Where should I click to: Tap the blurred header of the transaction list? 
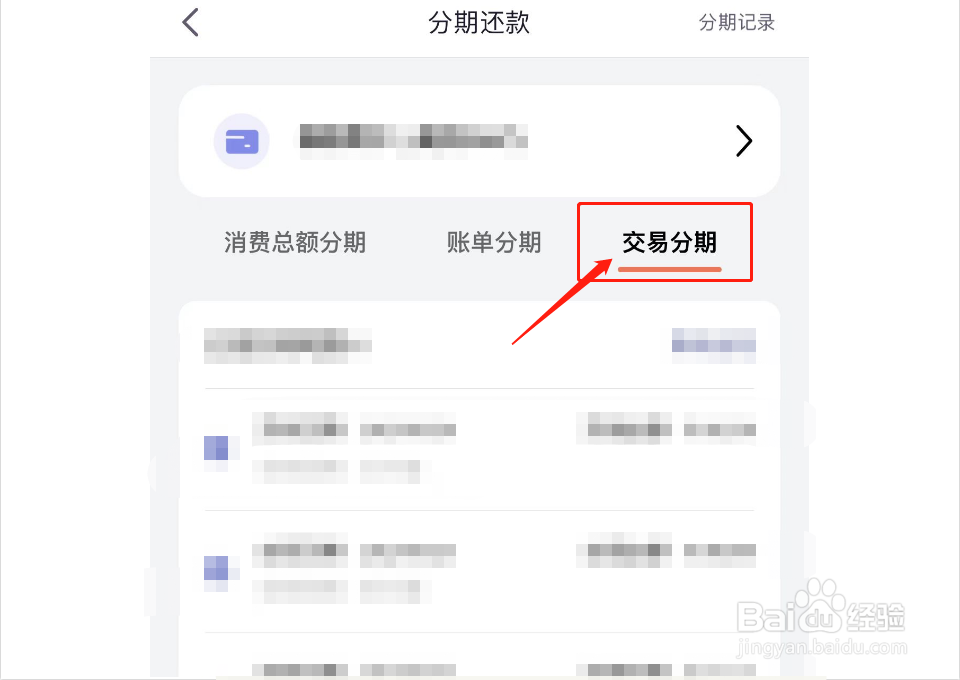[288, 346]
